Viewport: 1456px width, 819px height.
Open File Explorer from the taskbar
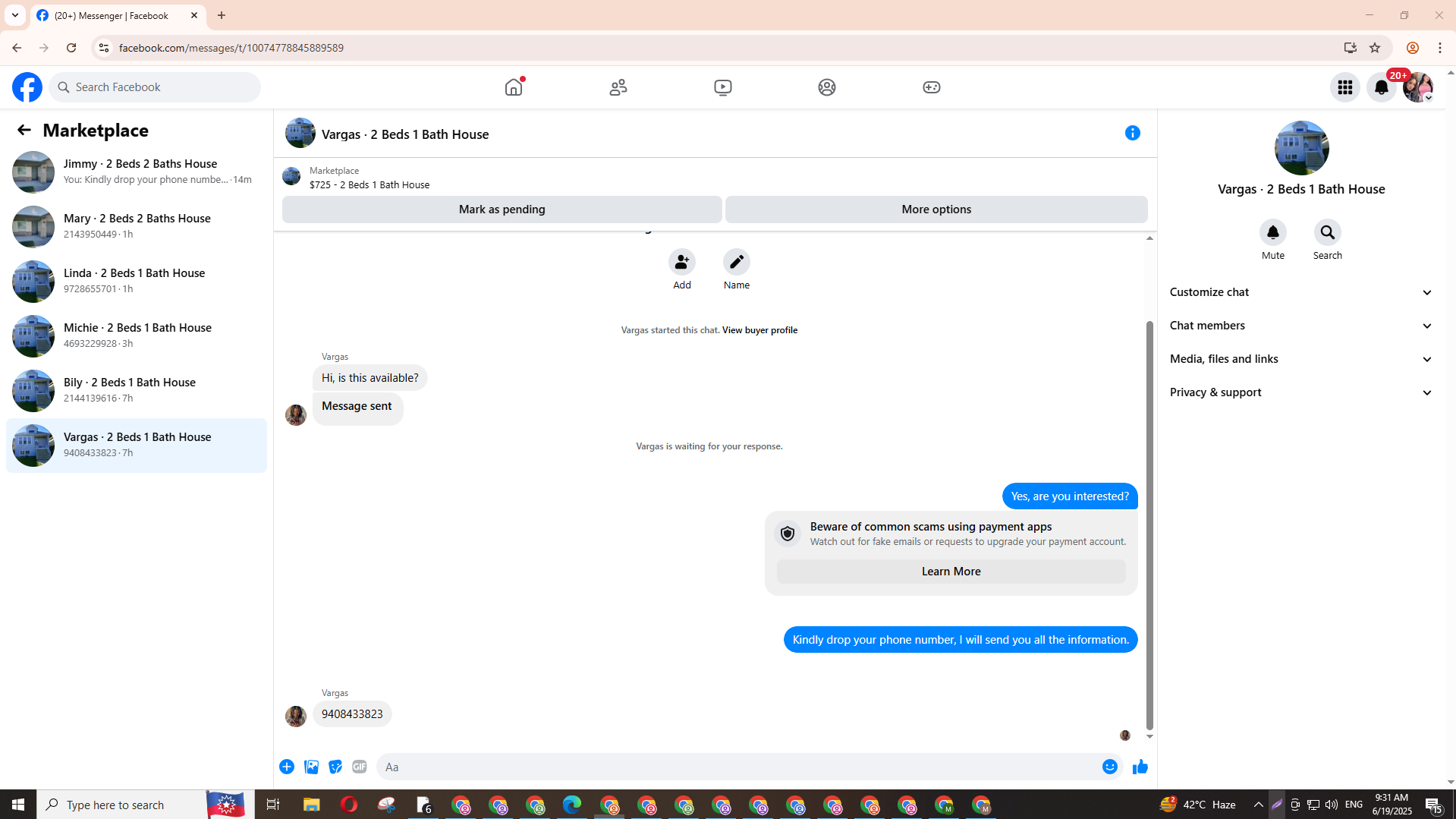[x=312, y=805]
